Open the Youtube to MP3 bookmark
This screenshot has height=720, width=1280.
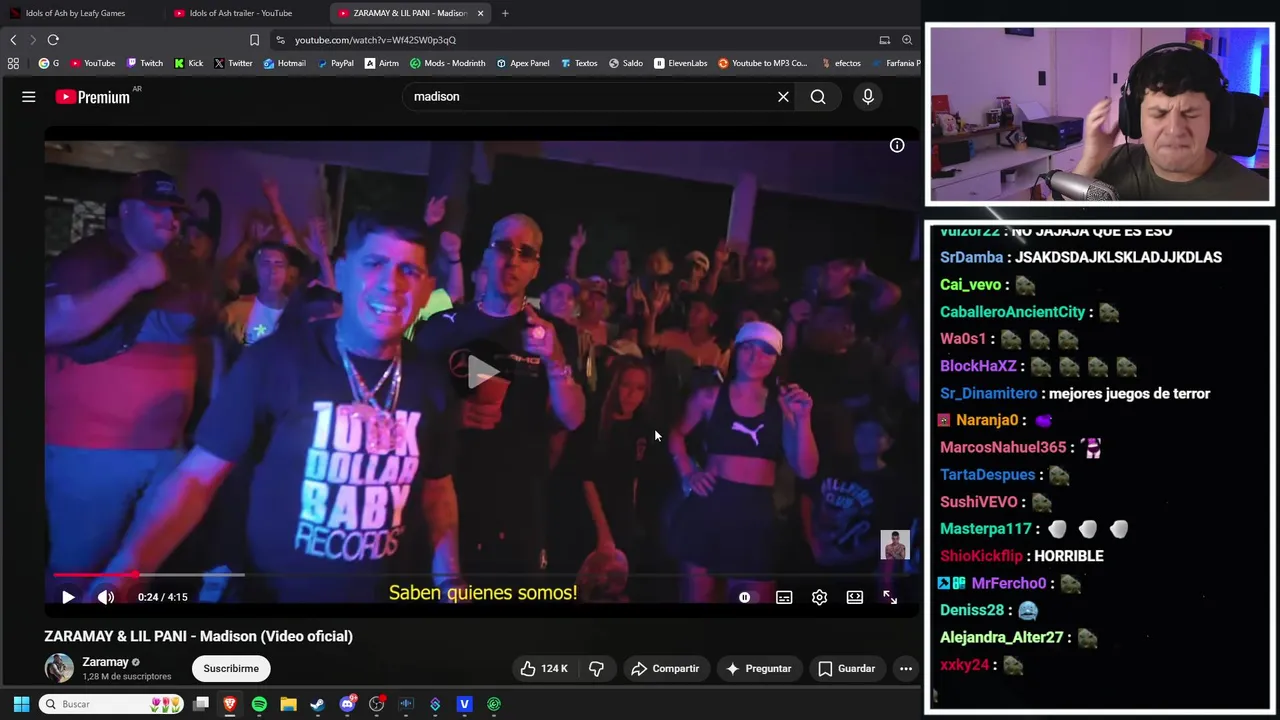[763, 63]
